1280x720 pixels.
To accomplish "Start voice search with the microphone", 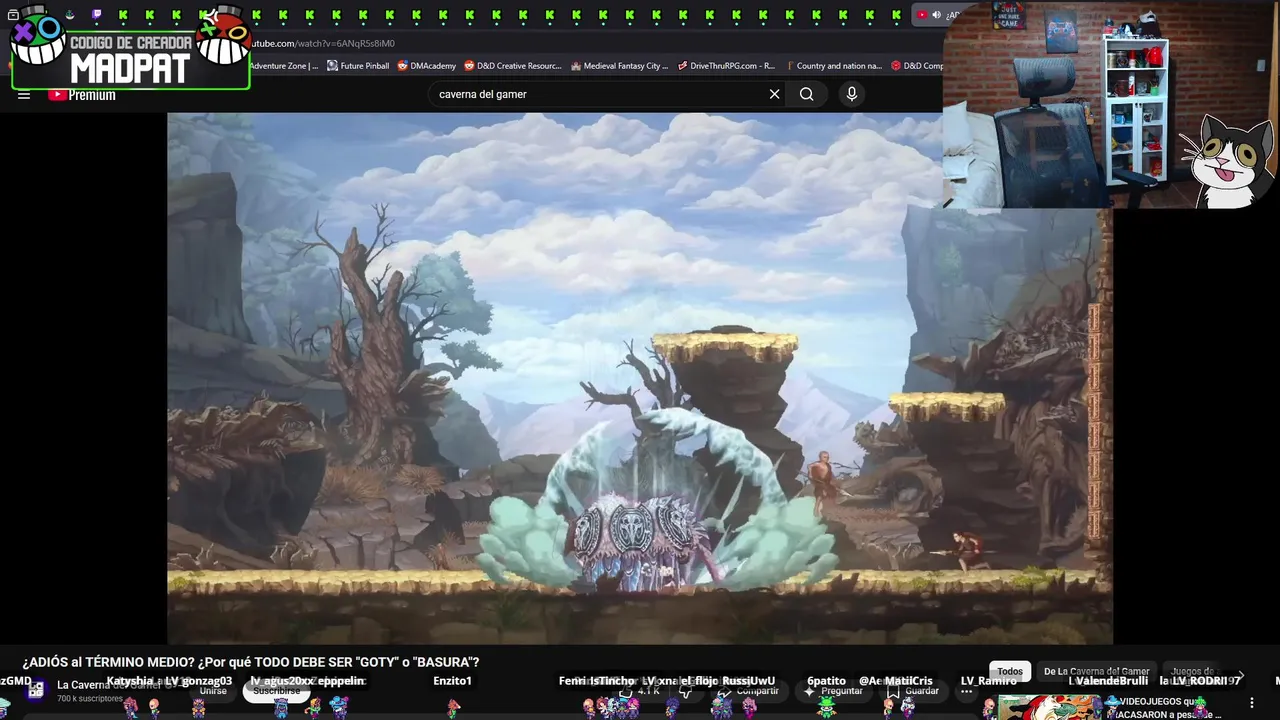I will pyautogui.click(x=852, y=94).
